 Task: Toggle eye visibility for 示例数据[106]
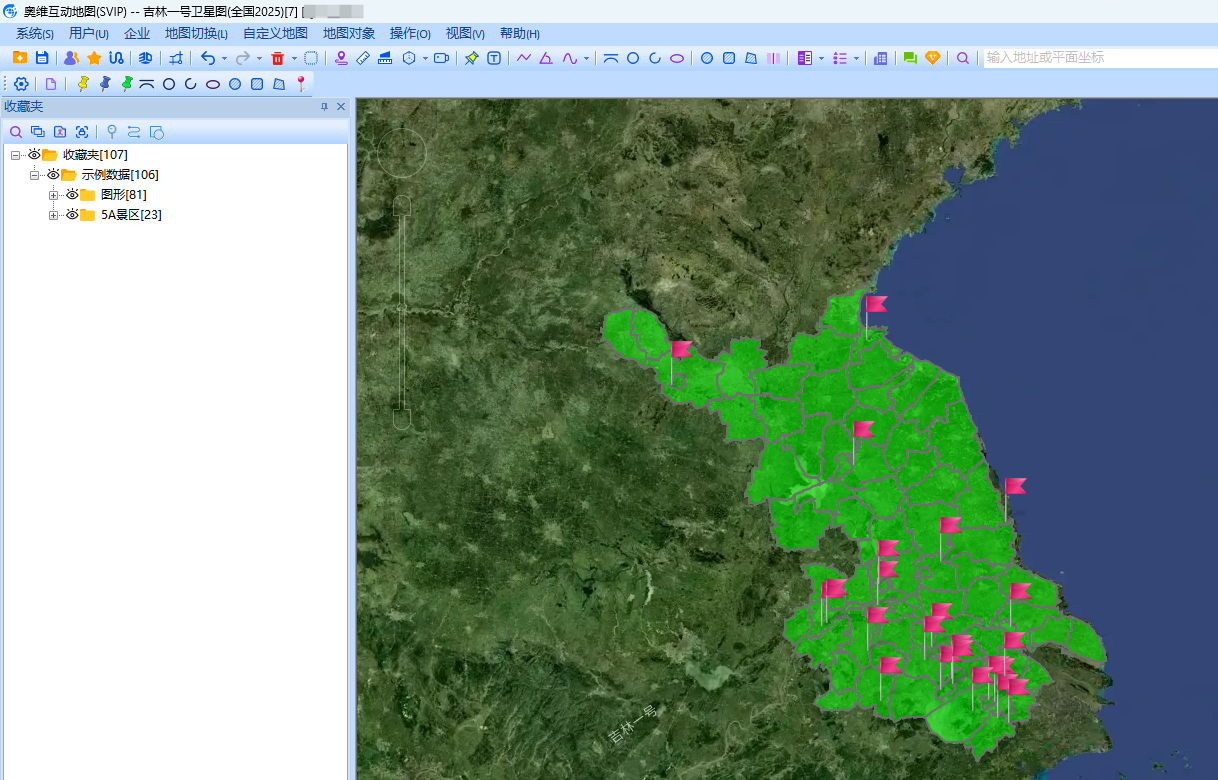53,175
